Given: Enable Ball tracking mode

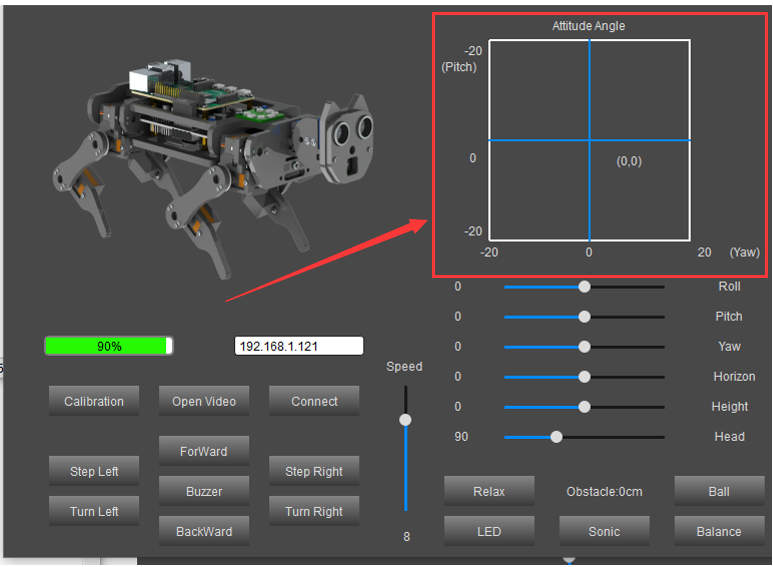Looking at the screenshot, I should click(x=719, y=491).
